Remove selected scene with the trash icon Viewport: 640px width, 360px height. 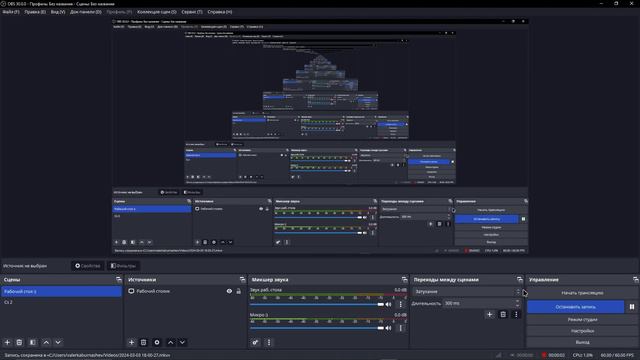click(x=19, y=342)
